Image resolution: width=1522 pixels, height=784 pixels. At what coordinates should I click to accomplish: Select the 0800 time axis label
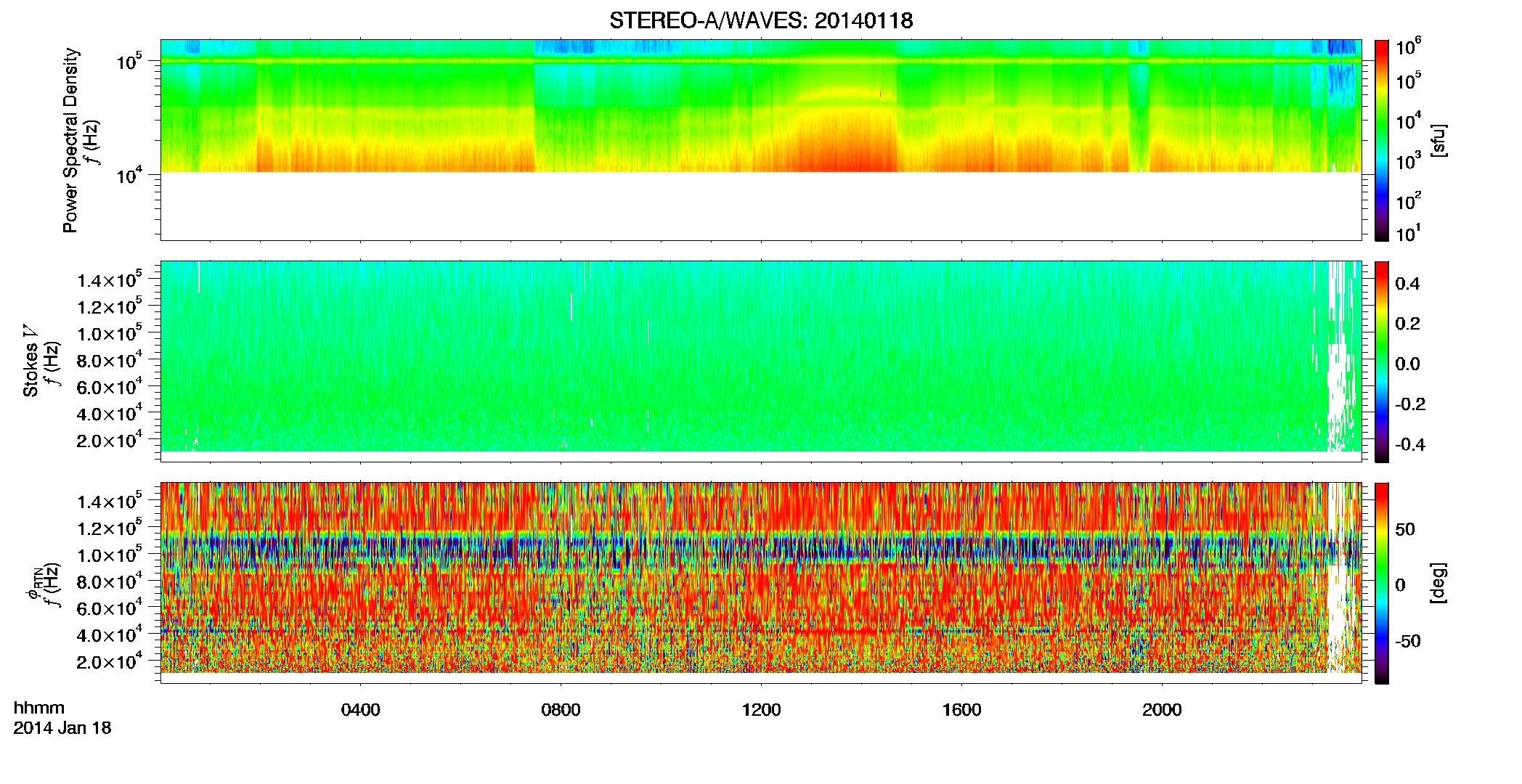pyautogui.click(x=561, y=710)
